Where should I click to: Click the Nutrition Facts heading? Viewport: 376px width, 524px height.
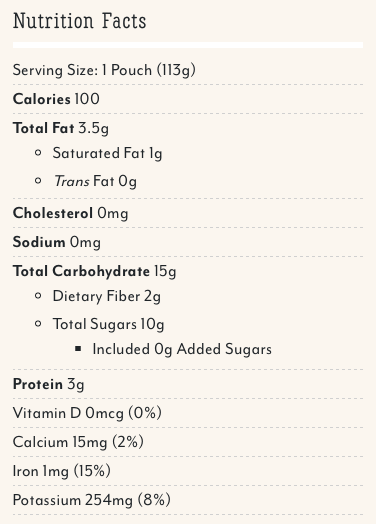(x=80, y=21)
